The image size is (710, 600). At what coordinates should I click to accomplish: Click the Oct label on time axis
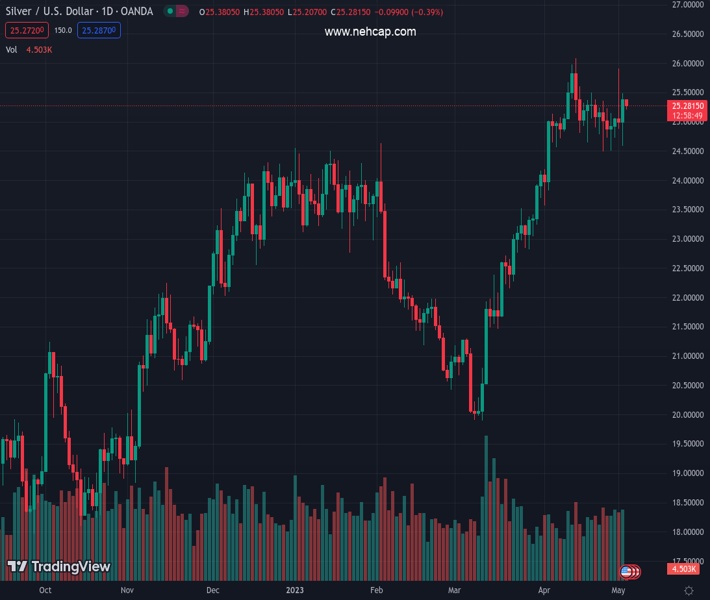point(45,591)
